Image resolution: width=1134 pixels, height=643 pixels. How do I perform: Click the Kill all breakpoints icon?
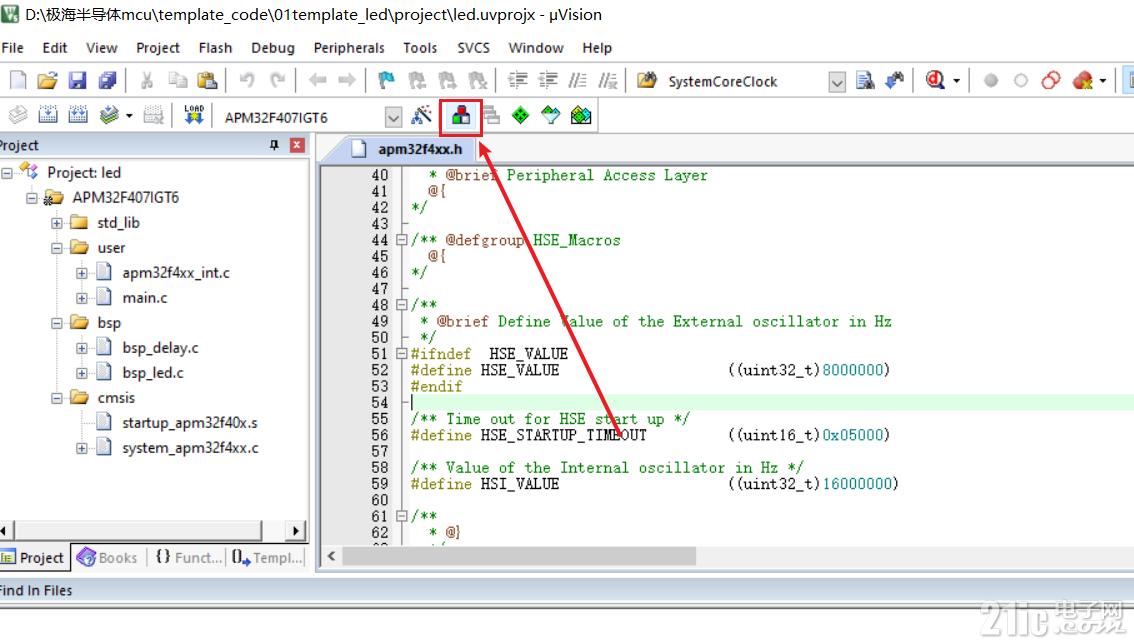[x=1083, y=80]
